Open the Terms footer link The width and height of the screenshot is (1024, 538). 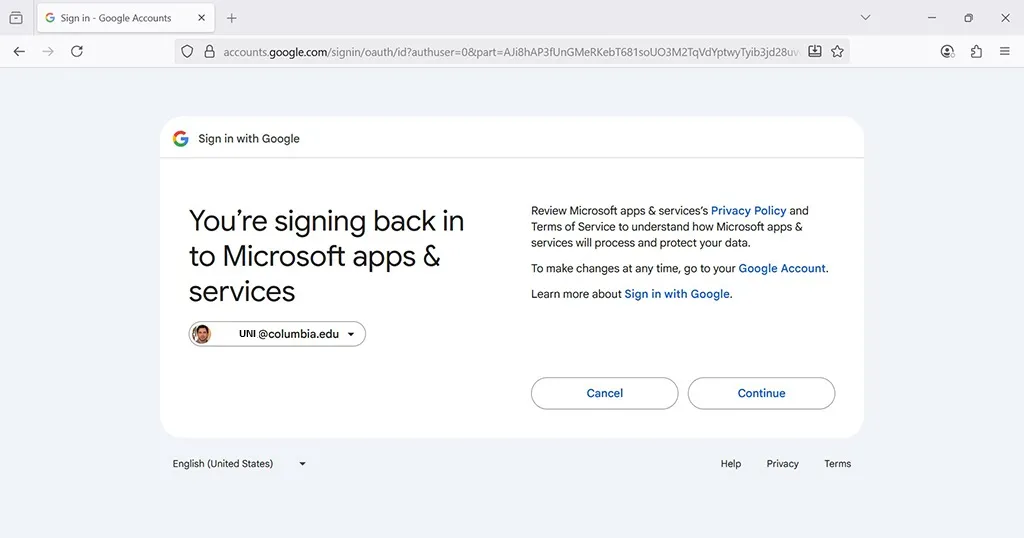(x=837, y=464)
